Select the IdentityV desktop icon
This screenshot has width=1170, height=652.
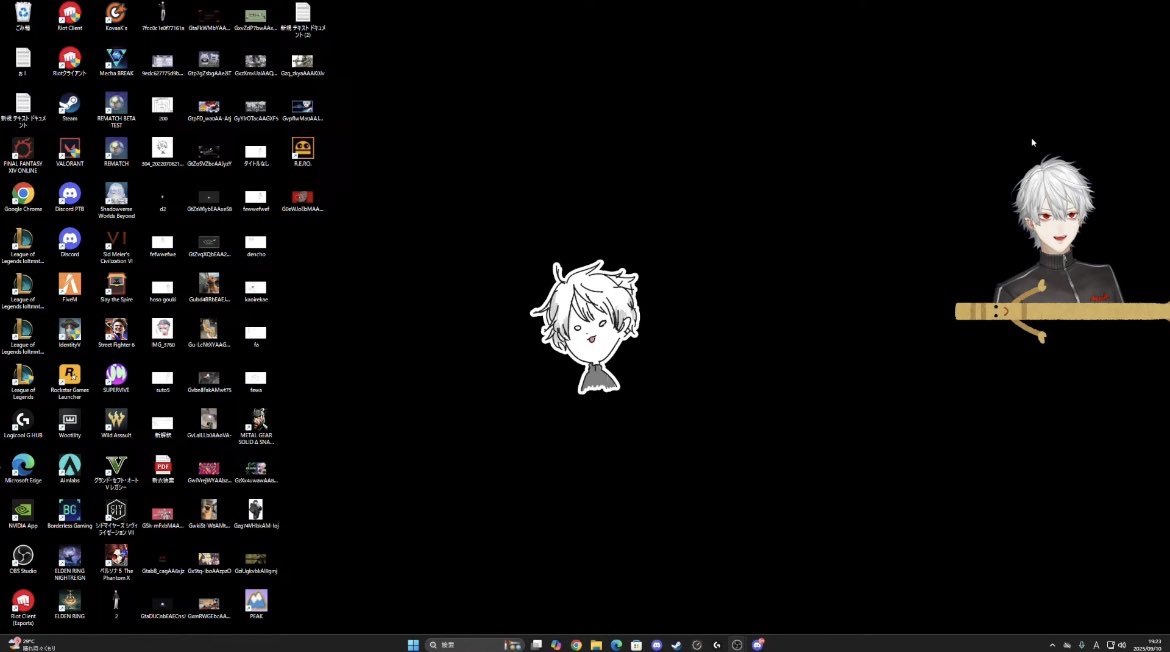pos(69,333)
